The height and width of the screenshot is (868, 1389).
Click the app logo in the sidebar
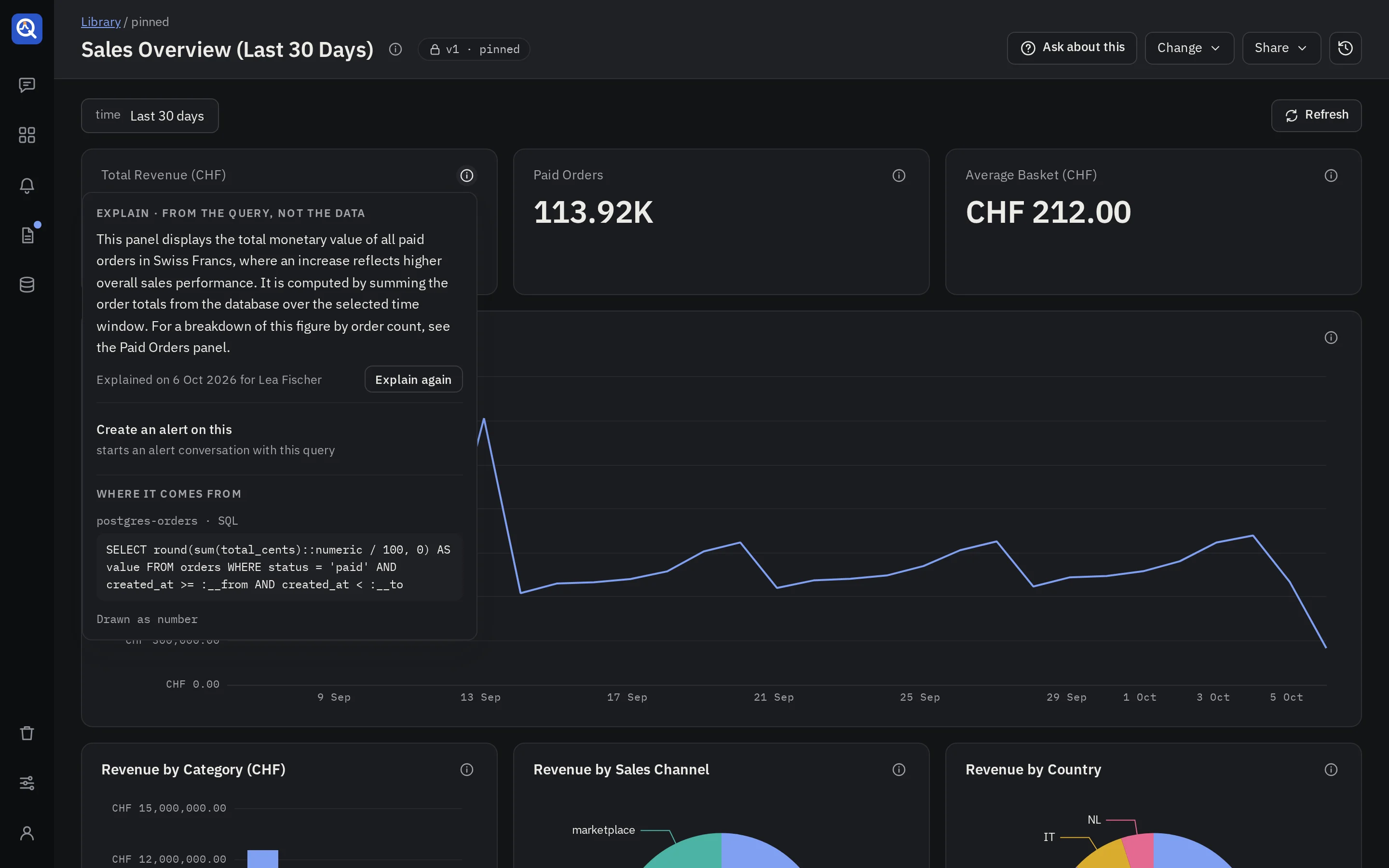(27, 29)
